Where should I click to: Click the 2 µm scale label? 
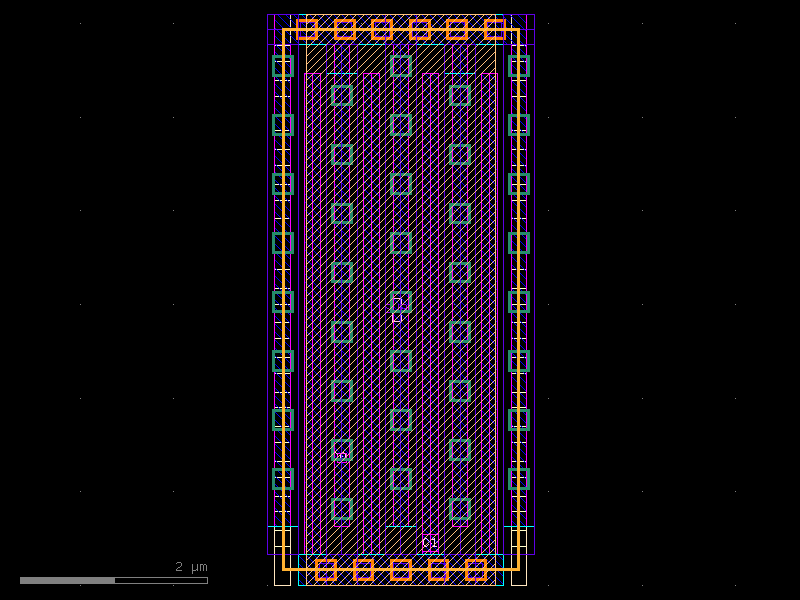pyautogui.click(x=191, y=567)
